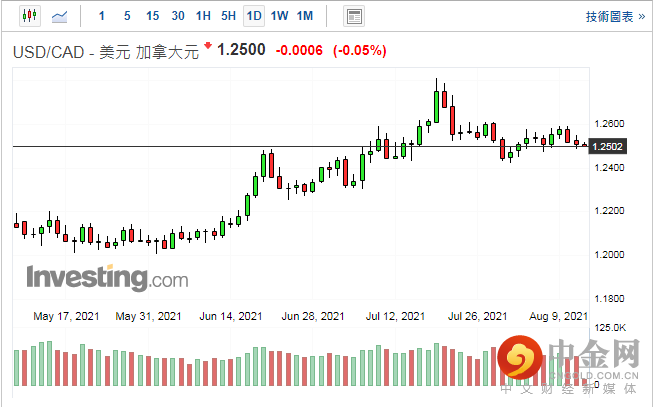Click the May 17, 2021 date label
Viewport: 654px width, 407px height.
(66, 317)
